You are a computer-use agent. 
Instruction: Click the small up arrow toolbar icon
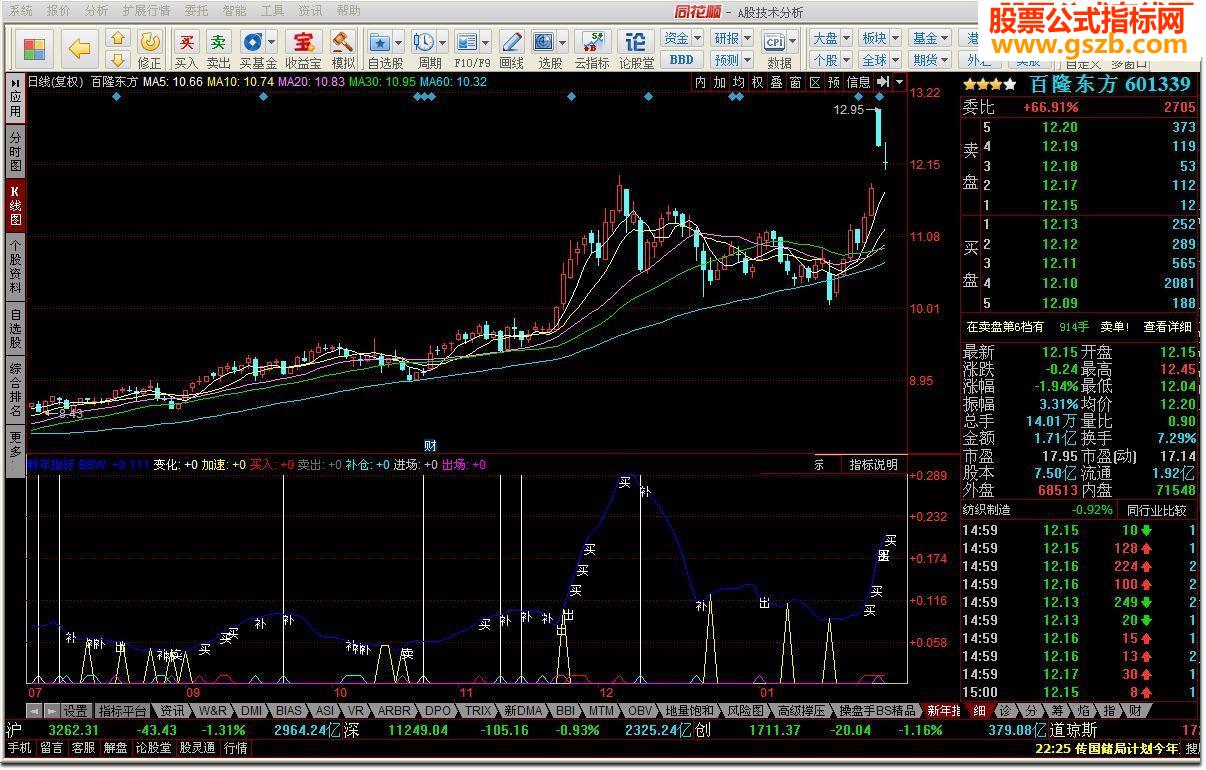click(x=118, y=39)
